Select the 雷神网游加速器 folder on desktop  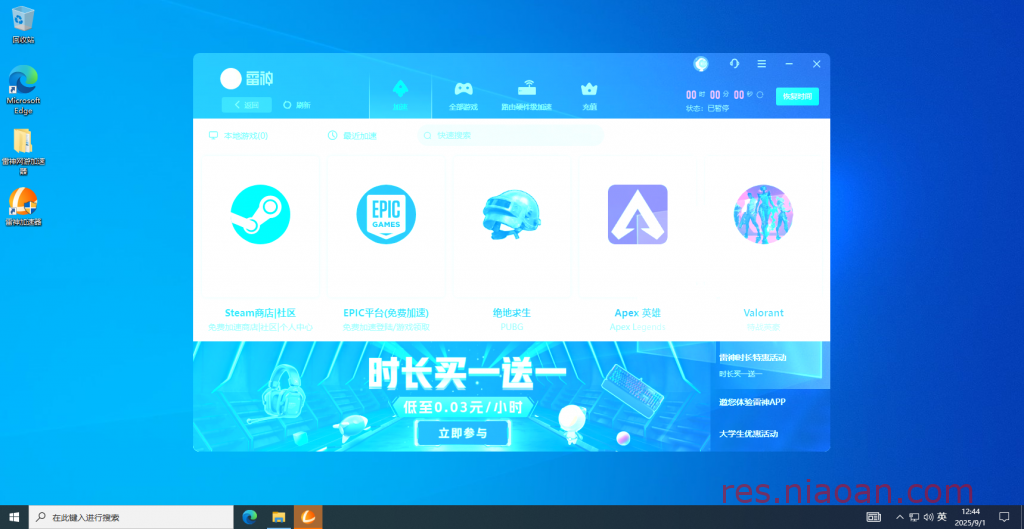pos(23,152)
